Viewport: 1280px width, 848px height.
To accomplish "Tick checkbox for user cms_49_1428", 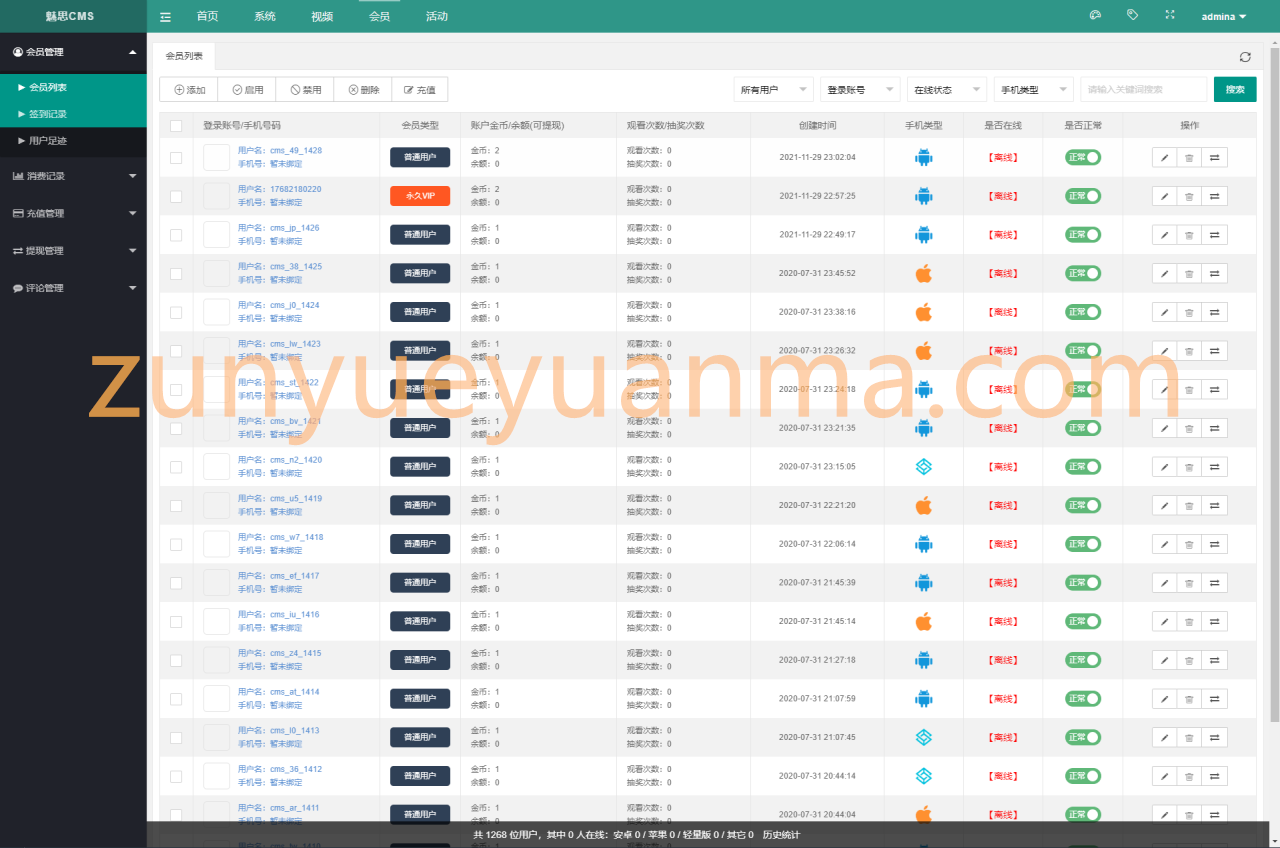I will [176, 157].
